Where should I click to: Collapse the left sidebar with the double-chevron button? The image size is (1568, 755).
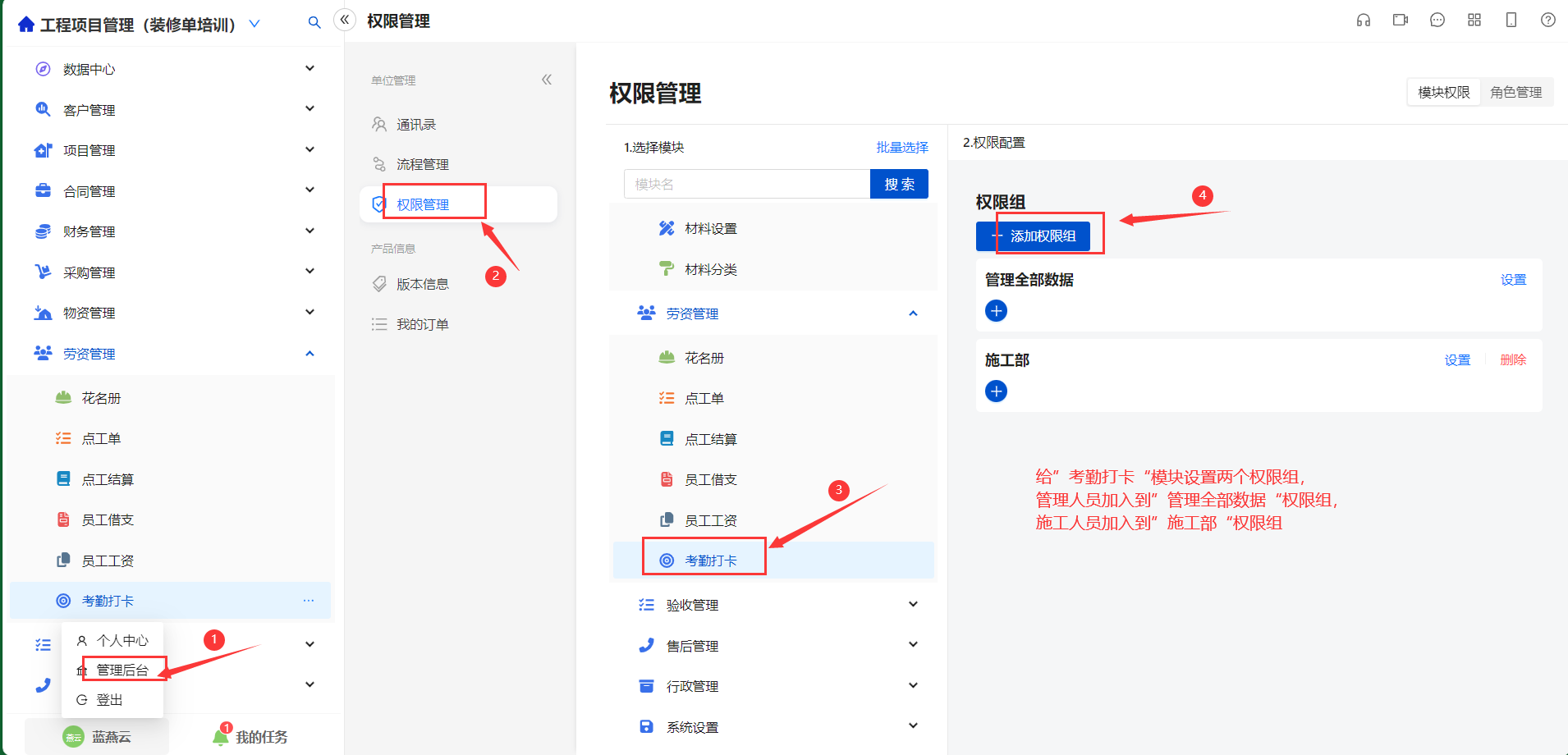[x=345, y=20]
